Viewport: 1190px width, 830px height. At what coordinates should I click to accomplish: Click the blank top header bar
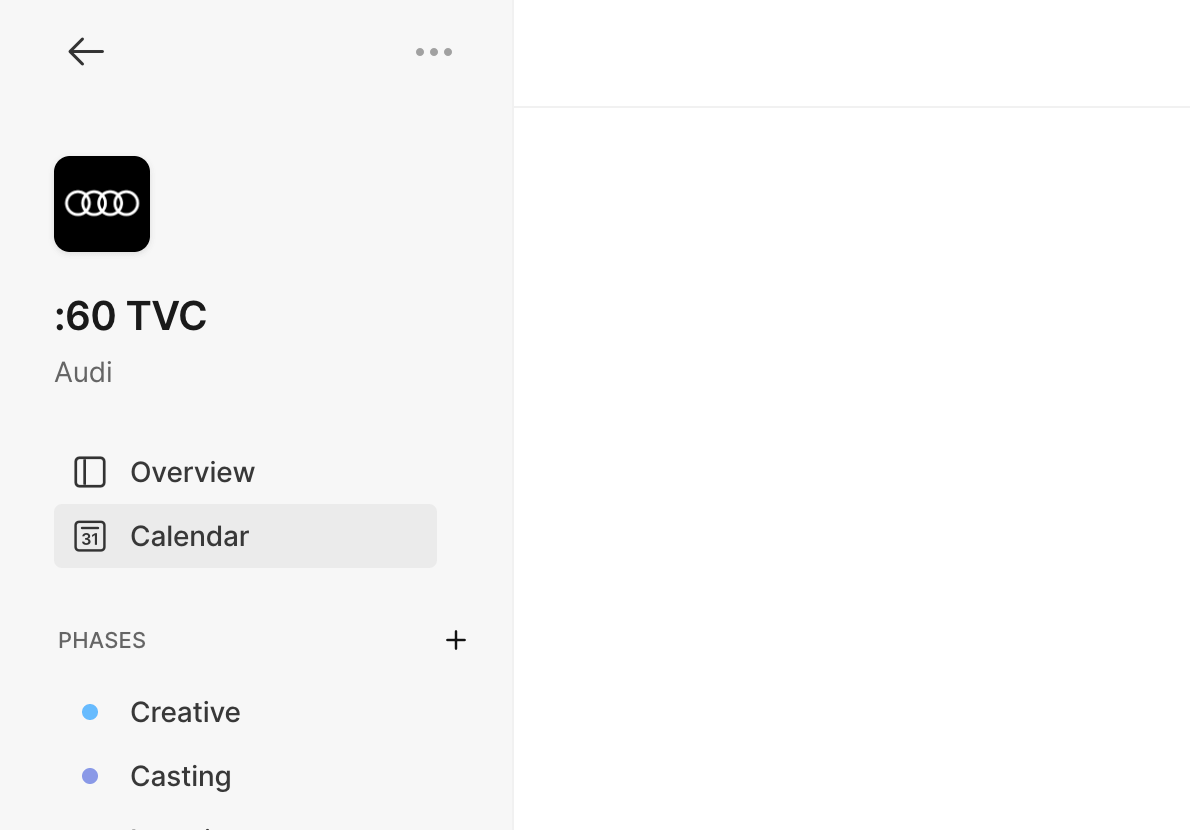point(850,52)
